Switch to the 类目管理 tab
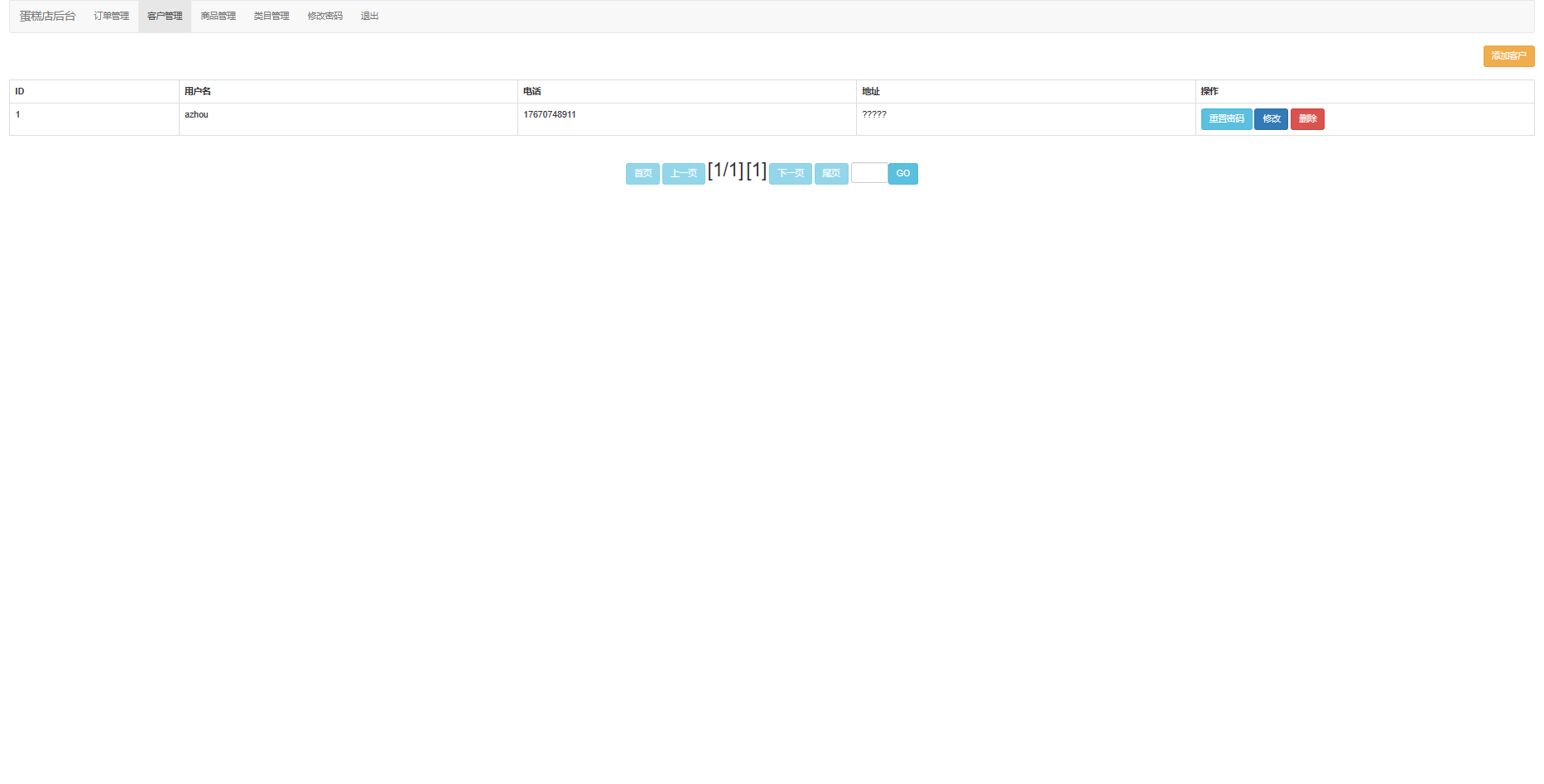 click(272, 17)
